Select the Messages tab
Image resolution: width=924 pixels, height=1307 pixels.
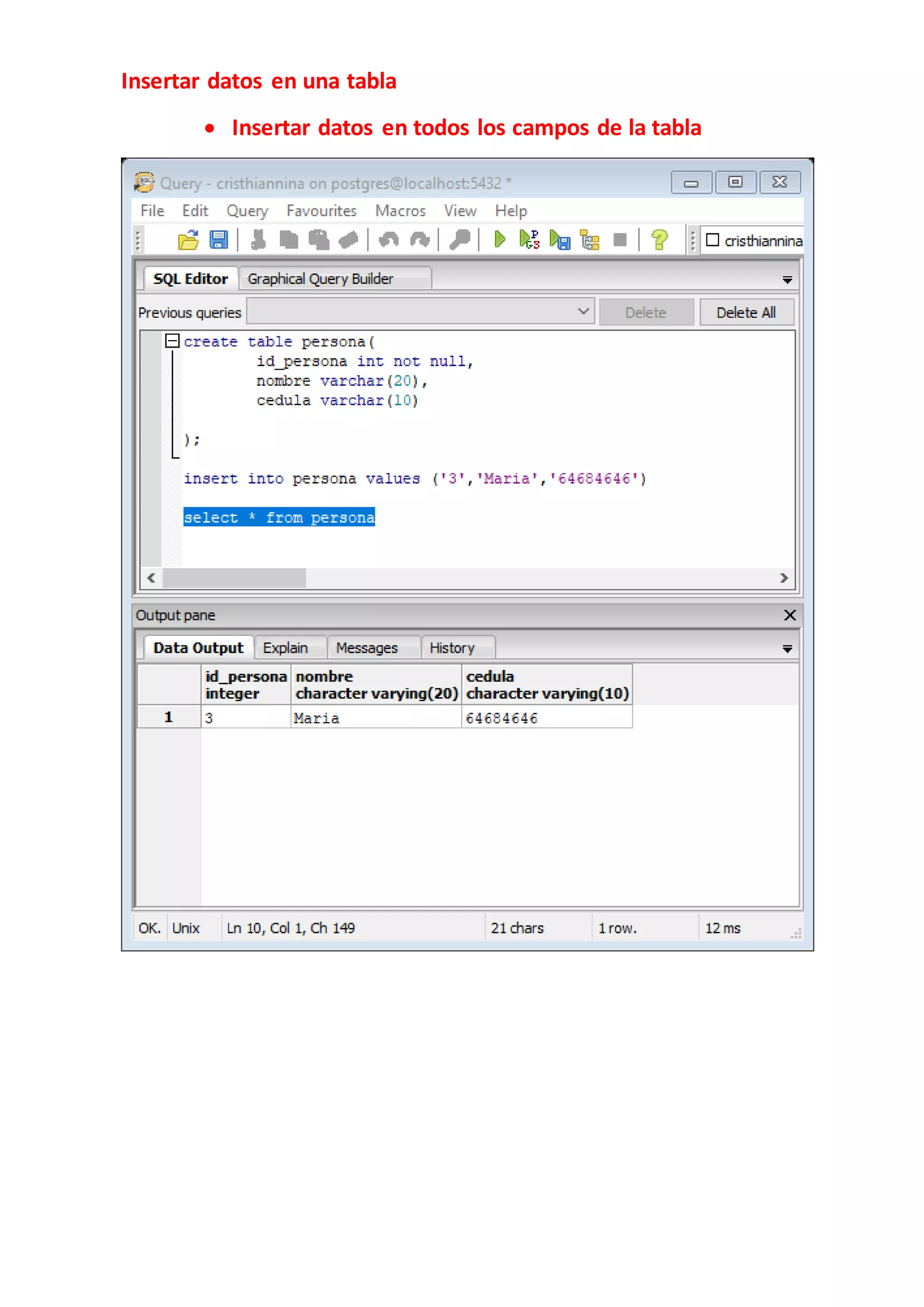pos(374,648)
